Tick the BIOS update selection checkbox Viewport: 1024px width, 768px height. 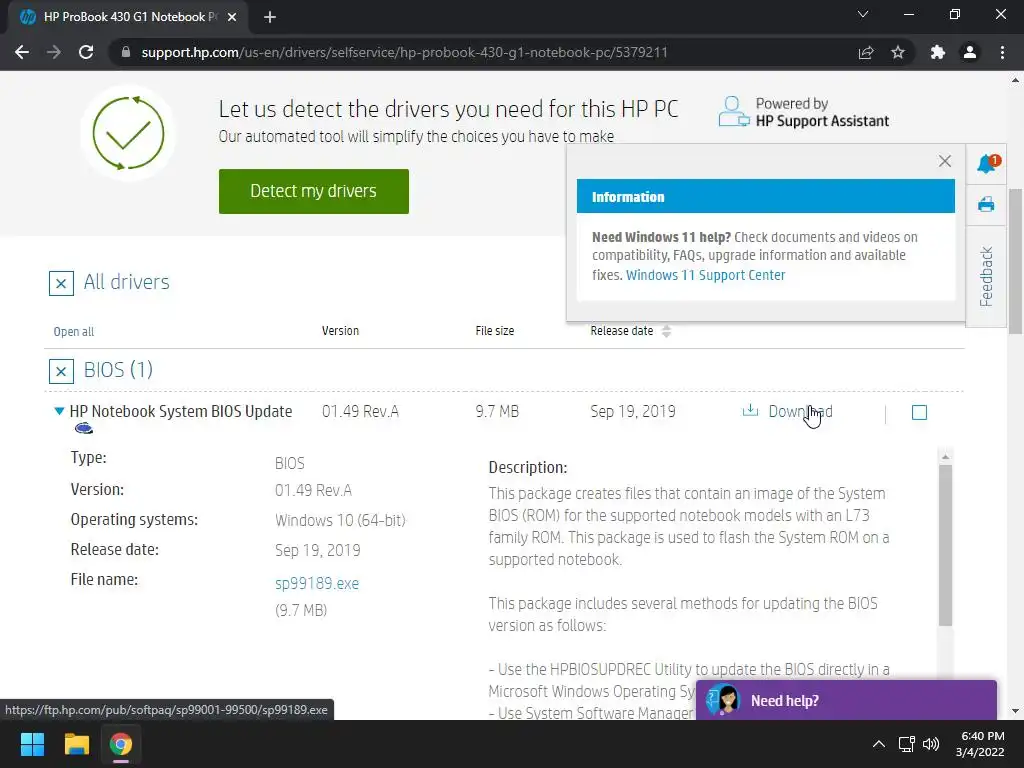pyautogui.click(x=919, y=412)
